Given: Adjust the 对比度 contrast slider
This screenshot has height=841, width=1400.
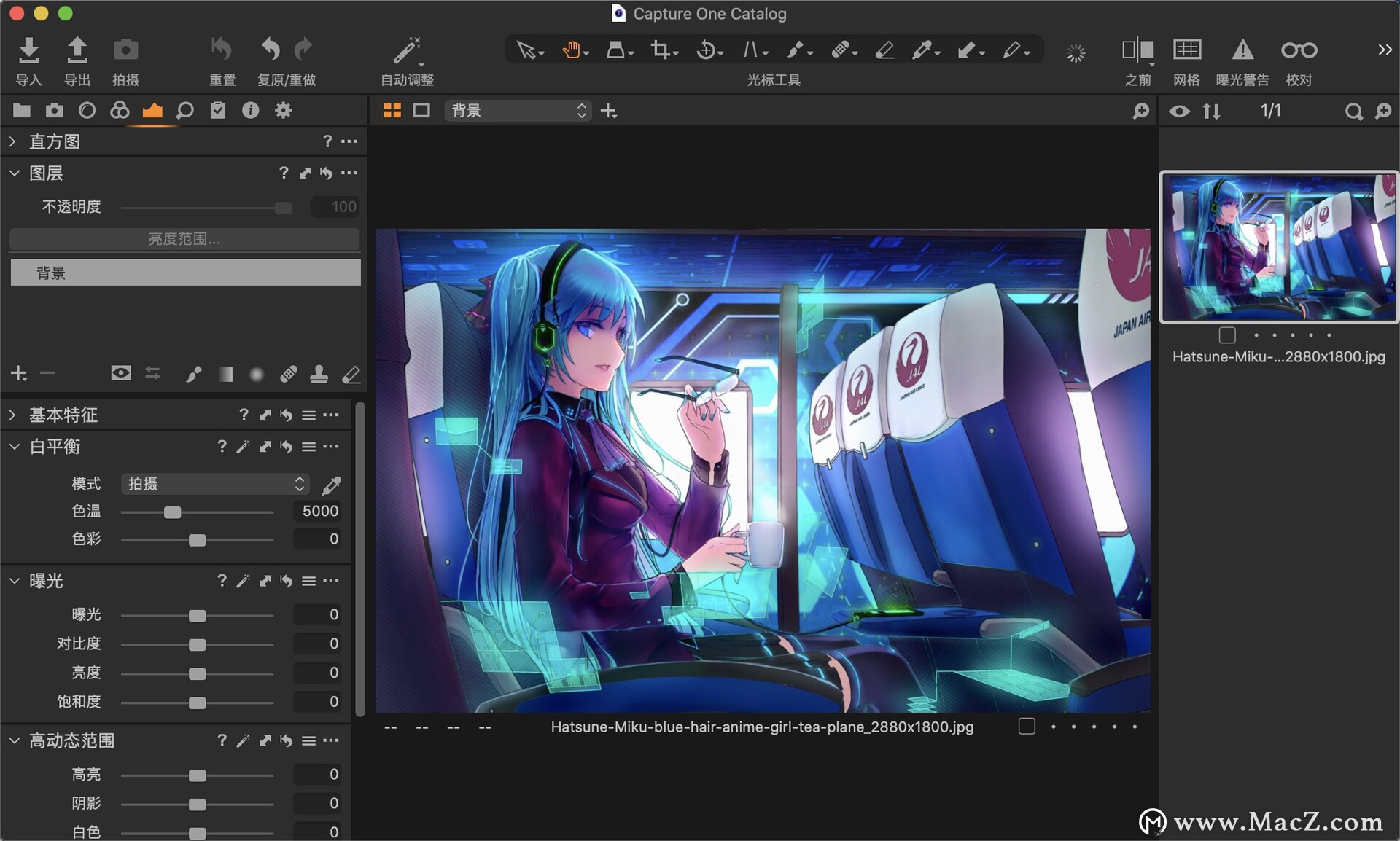Looking at the screenshot, I should point(197,644).
